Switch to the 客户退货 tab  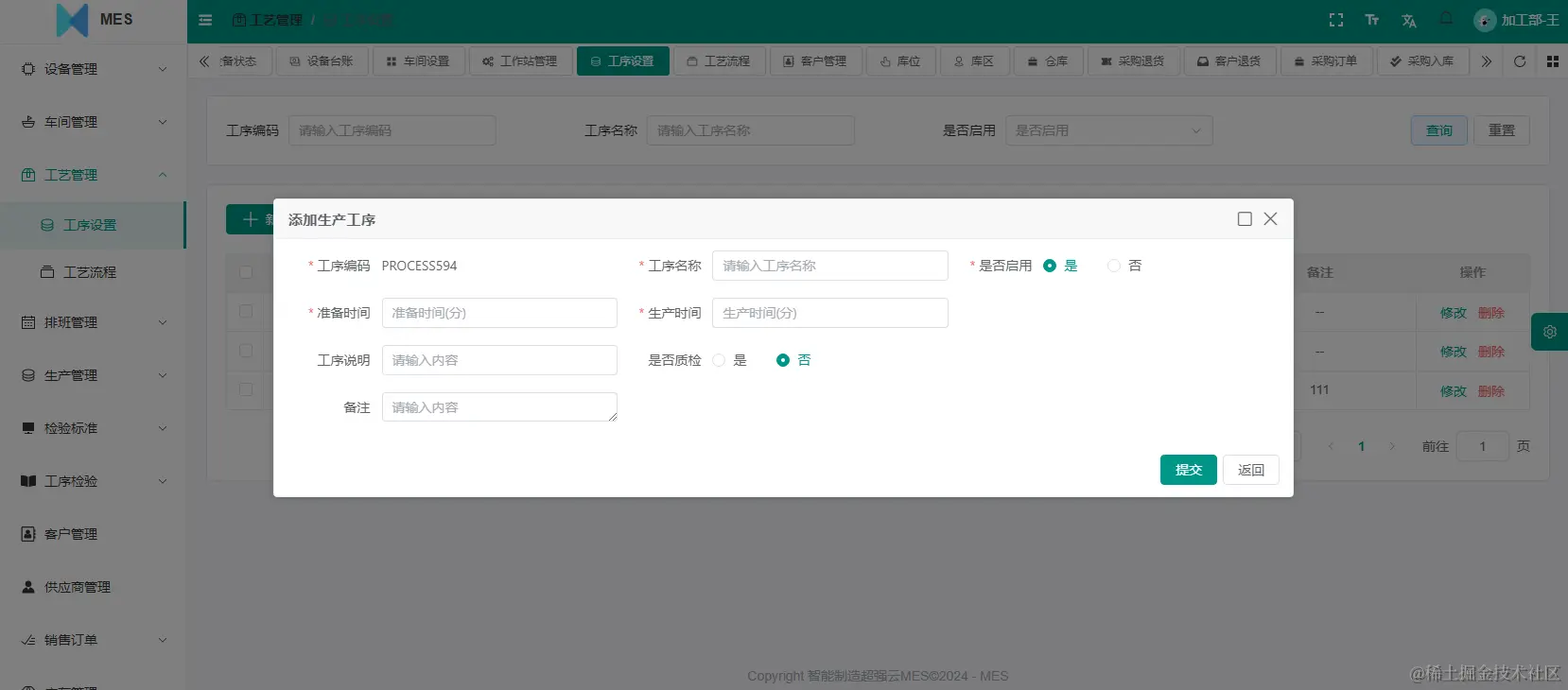point(1228,61)
